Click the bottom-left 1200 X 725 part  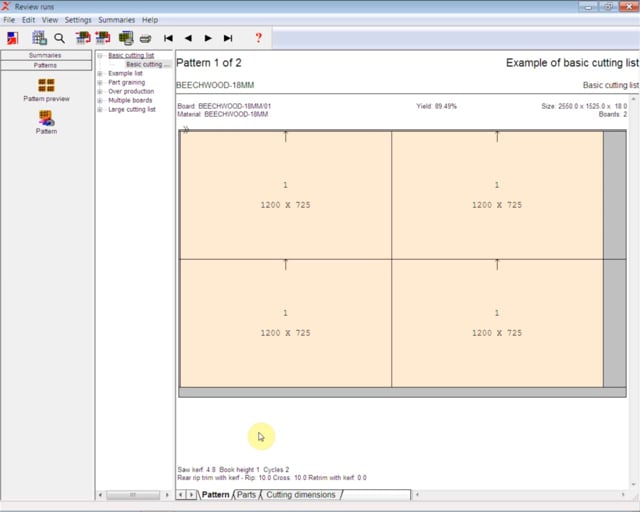pyautogui.click(x=285, y=323)
